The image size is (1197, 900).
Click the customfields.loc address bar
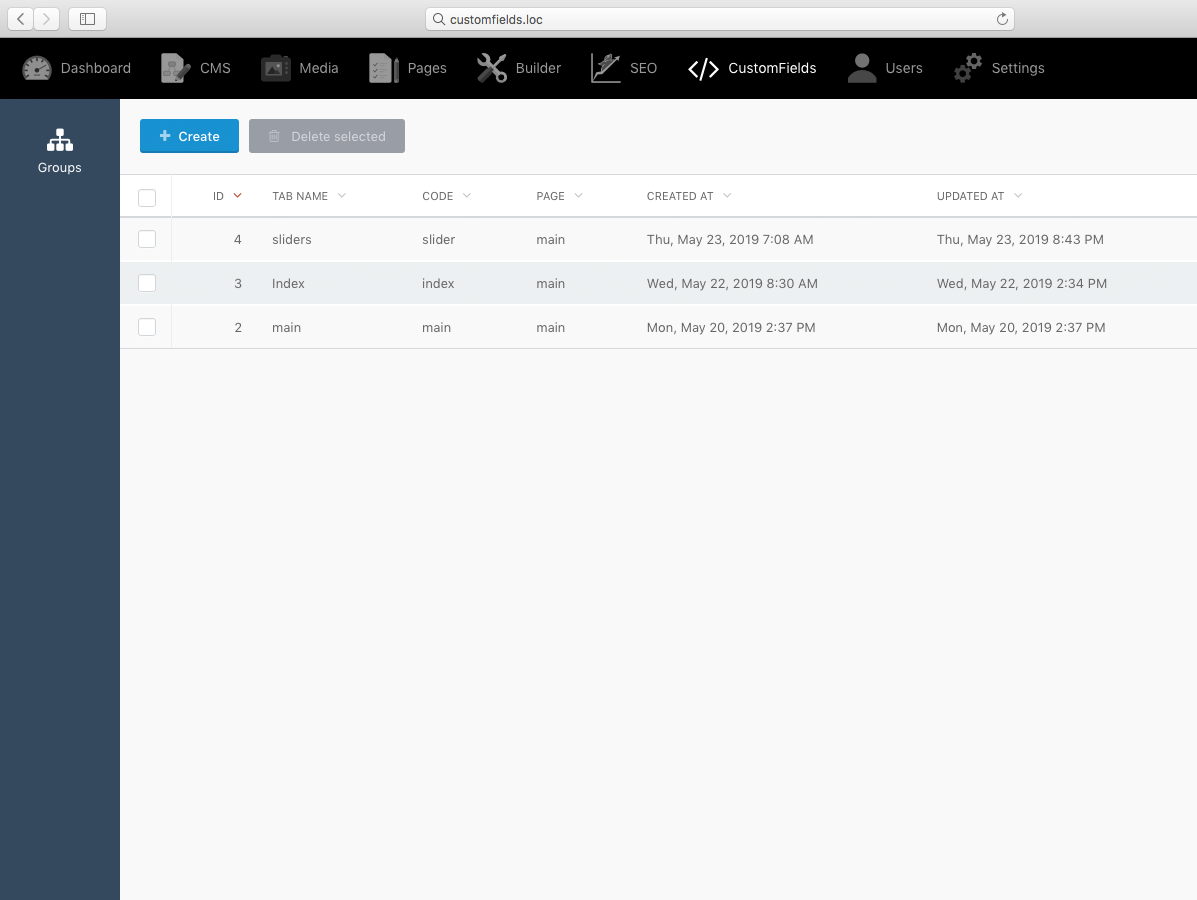719,19
